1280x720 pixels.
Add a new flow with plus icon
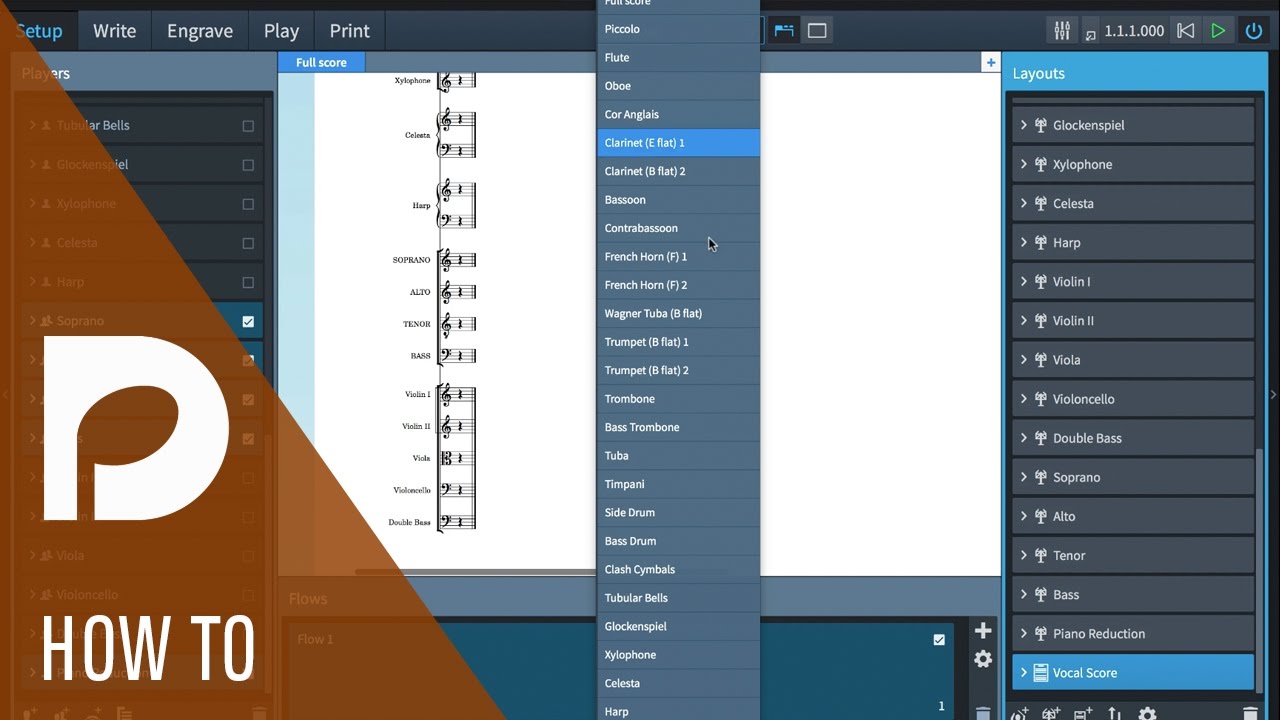tap(983, 630)
